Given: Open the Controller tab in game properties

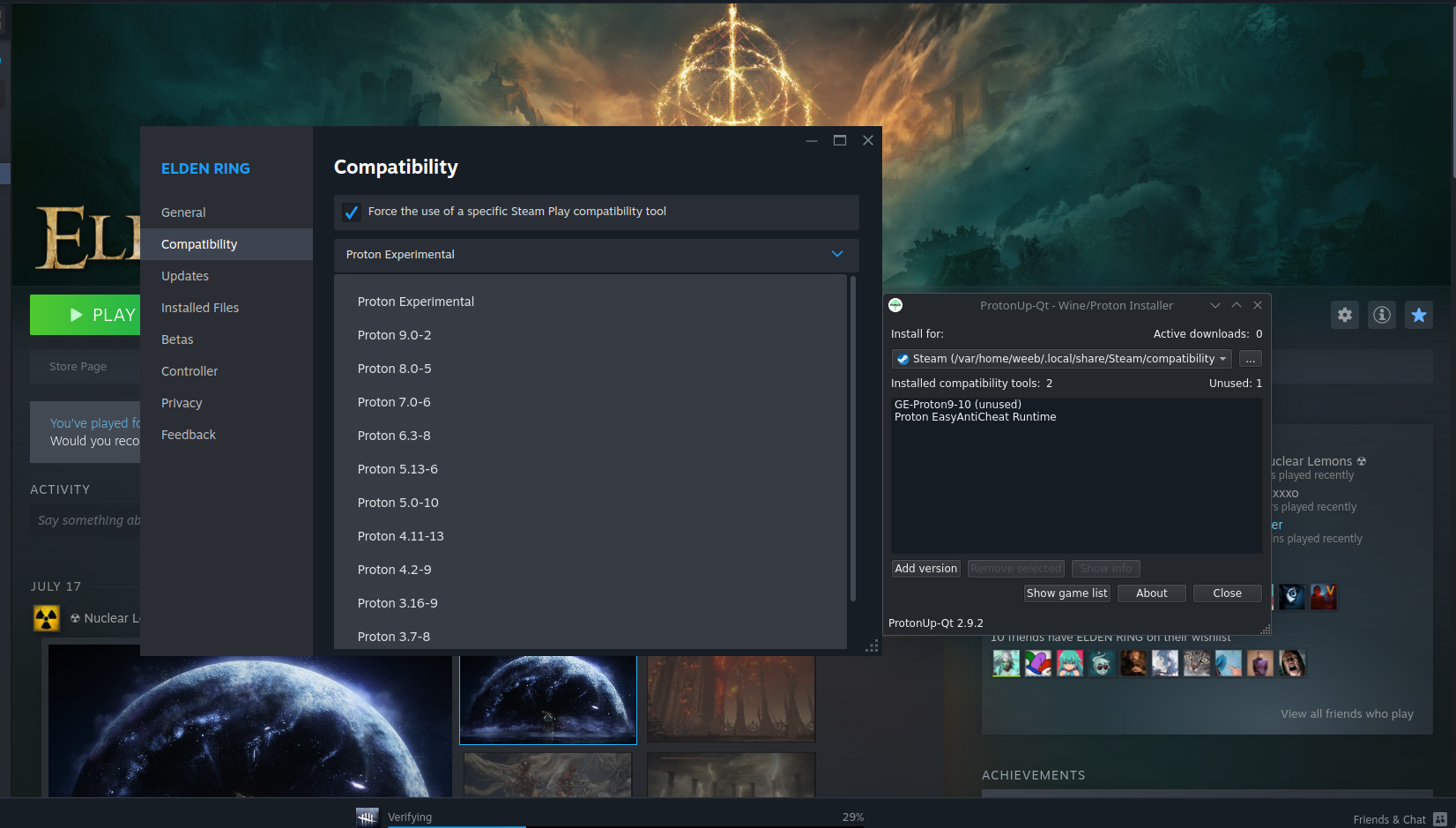Looking at the screenshot, I should tap(189, 370).
